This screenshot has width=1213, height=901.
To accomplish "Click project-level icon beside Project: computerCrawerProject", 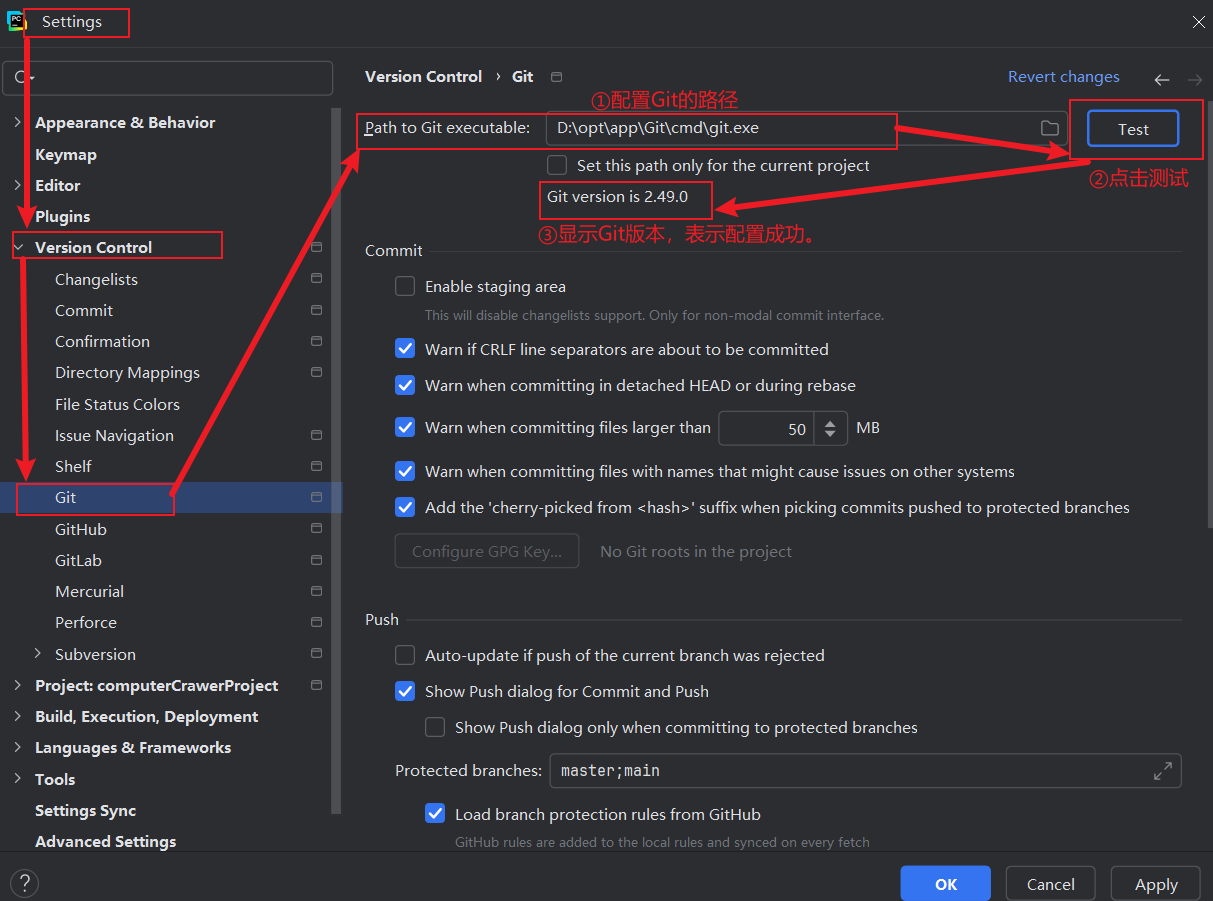I will (317, 685).
